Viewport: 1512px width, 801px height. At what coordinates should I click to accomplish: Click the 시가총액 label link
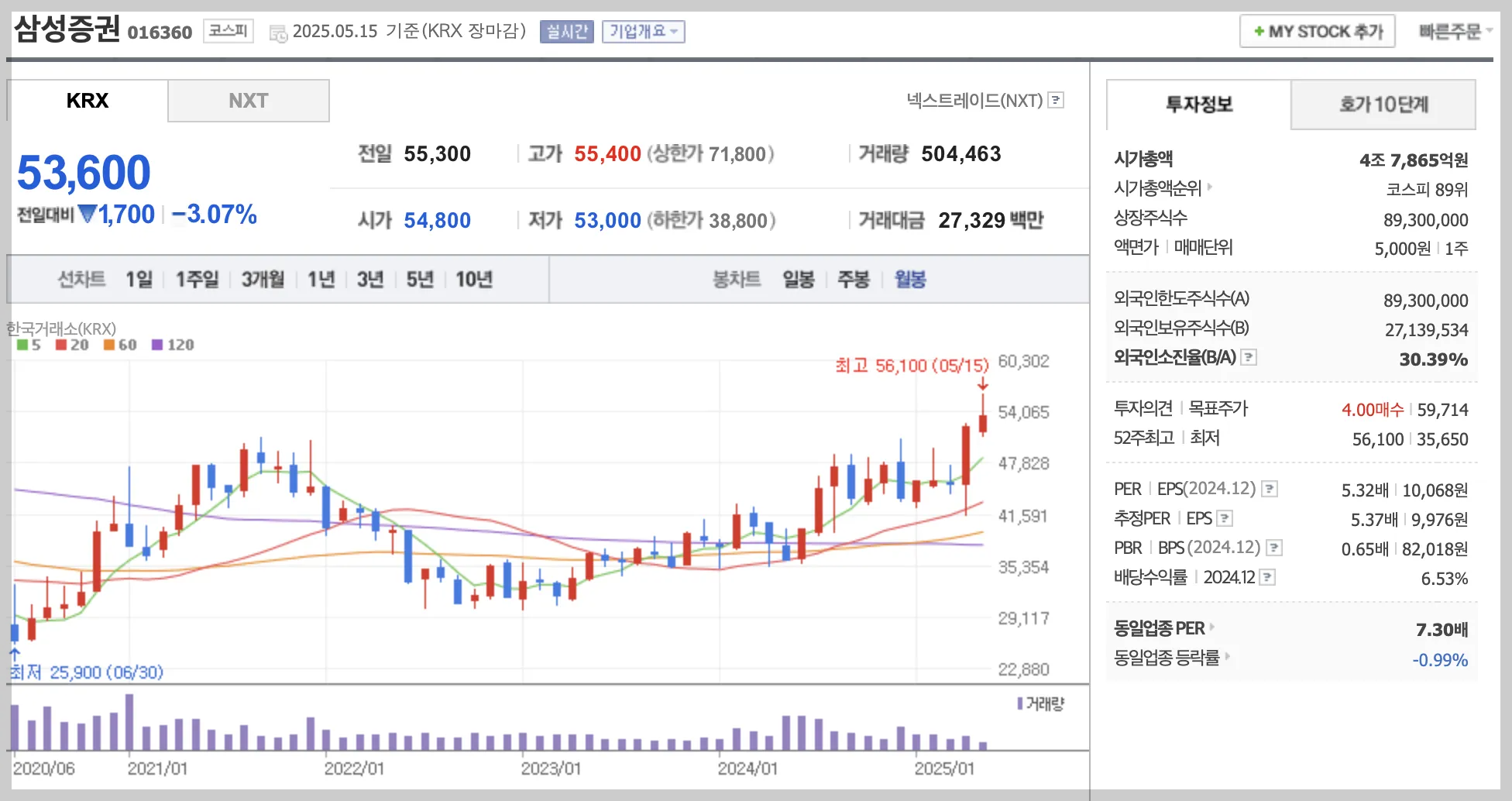point(1143,159)
